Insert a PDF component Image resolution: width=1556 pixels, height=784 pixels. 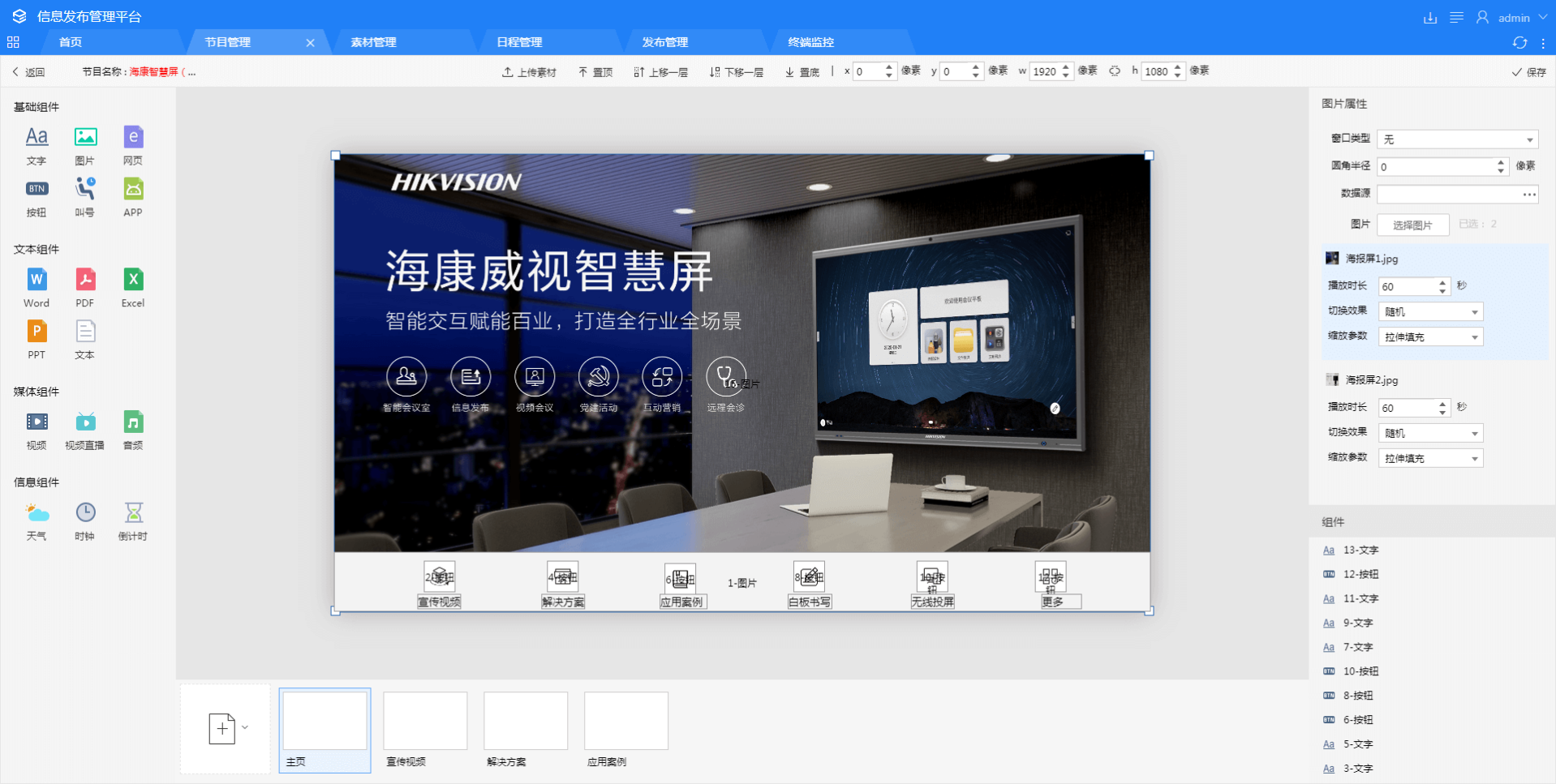(x=85, y=288)
